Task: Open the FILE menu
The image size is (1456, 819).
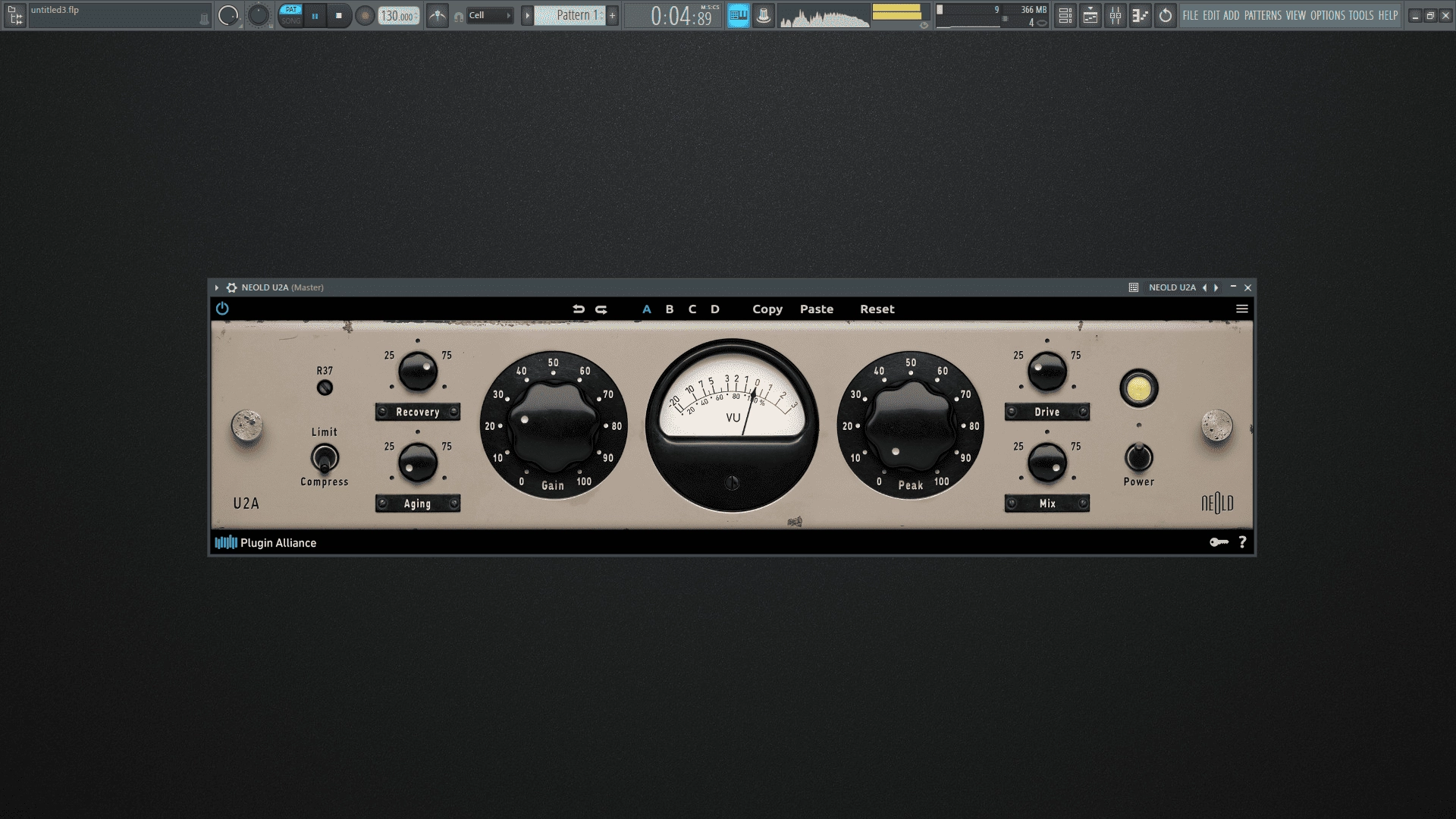Action: tap(1191, 15)
